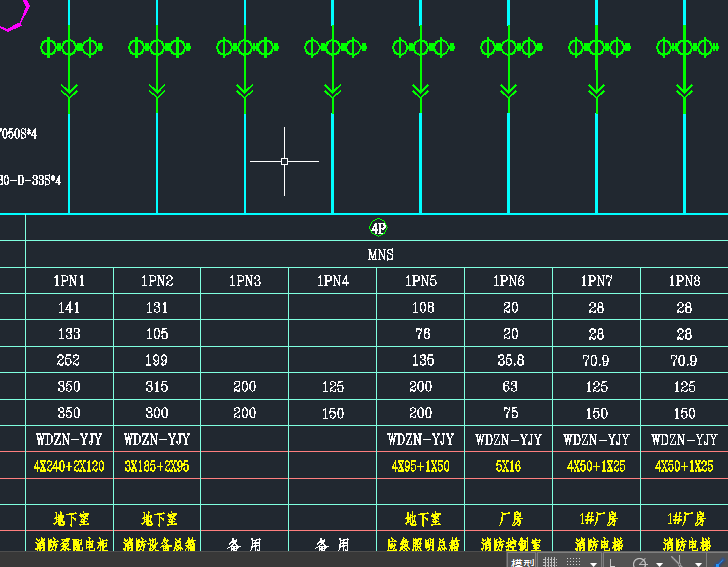Select cable size 4X50+1X25 under 1PN7
The height and width of the screenshot is (567, 728).
[596, 466]
